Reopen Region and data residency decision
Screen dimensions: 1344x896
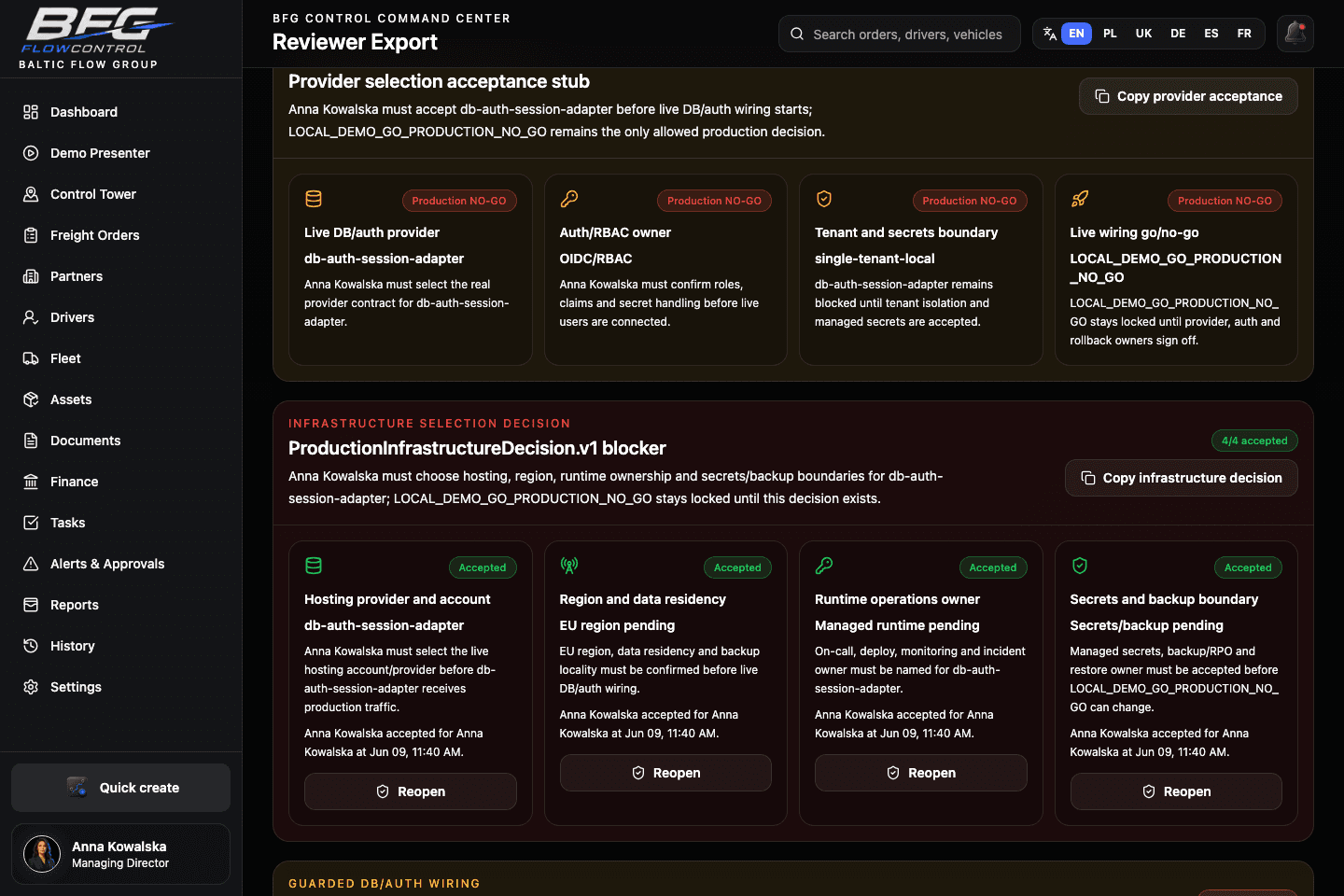tap(665, 773)
